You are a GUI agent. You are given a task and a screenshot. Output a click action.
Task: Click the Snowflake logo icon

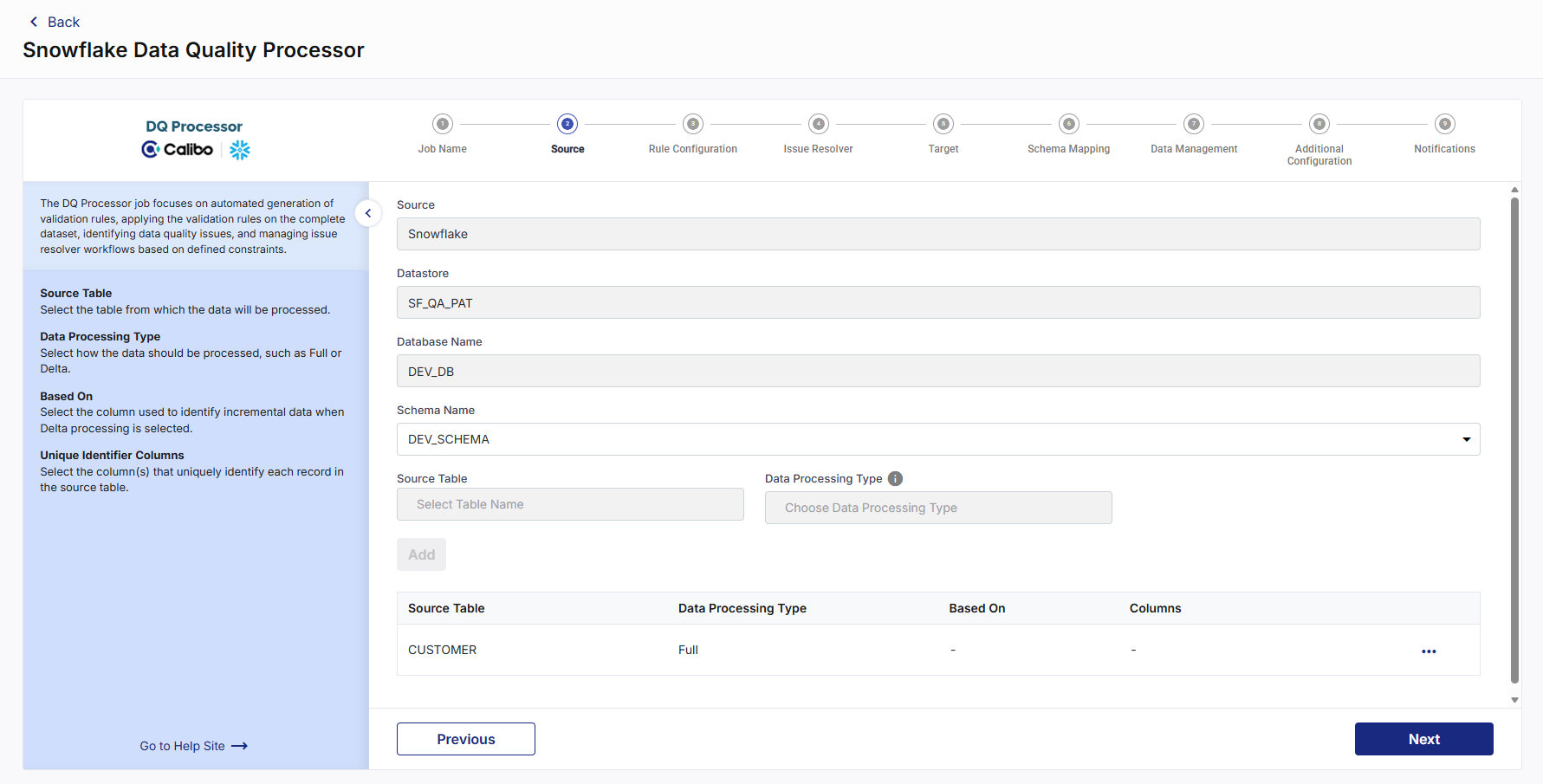[240, 150]
